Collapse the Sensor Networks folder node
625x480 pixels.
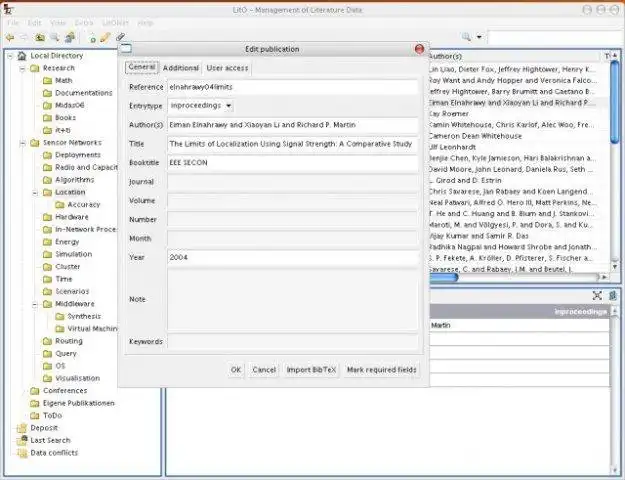pos(23,143)
